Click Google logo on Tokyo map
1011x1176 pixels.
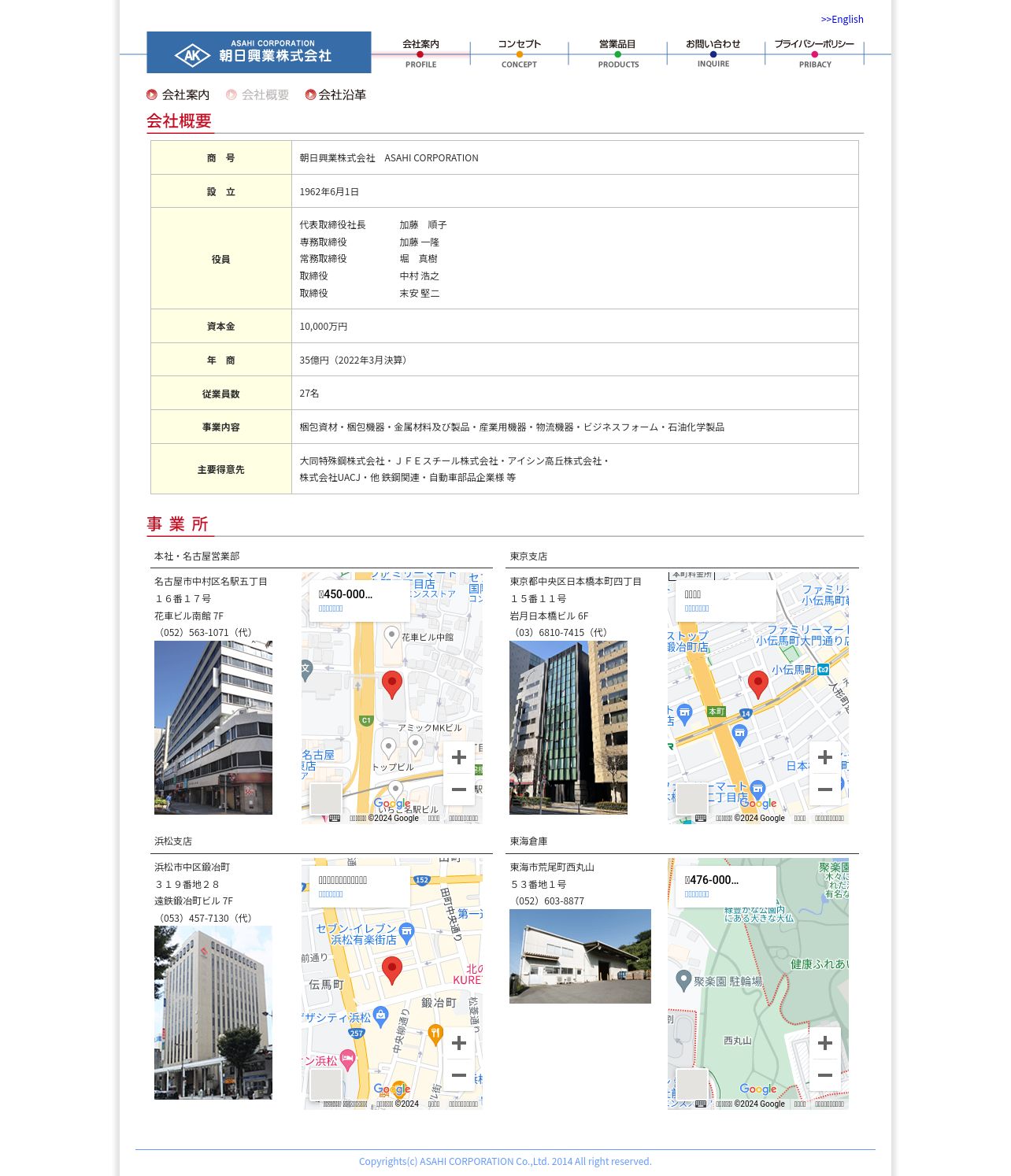(758, 804)
